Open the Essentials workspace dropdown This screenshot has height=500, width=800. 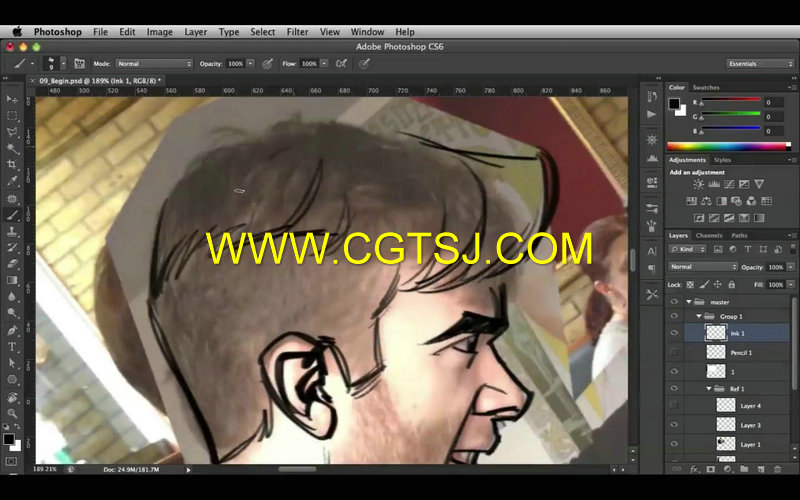pos(760,64)
